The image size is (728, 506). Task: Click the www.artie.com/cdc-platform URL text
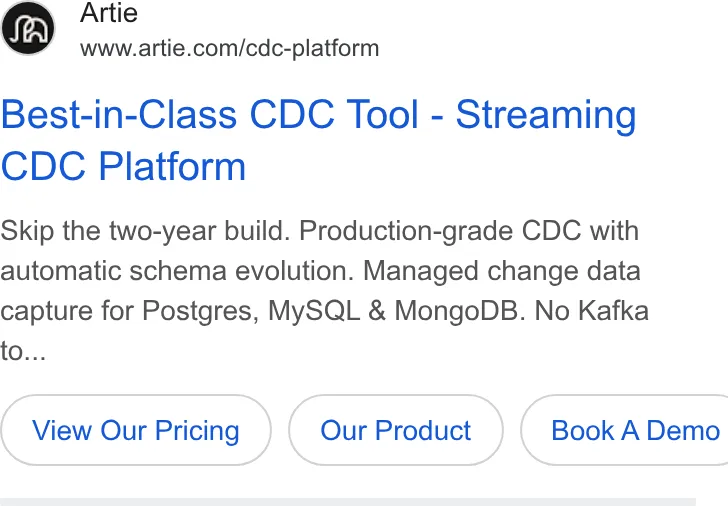tap(229, 49)
